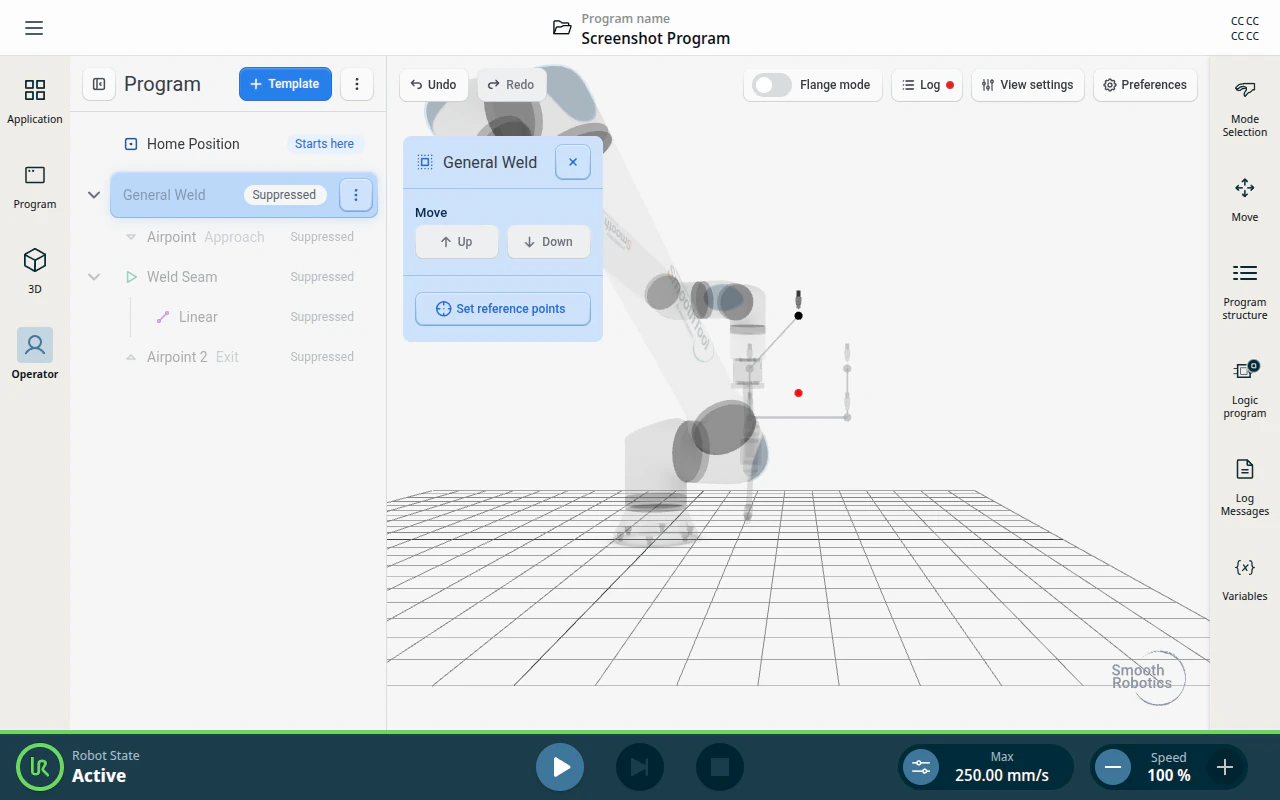Viewport: 1280px width, 800px height.
Task: Click the Stop playback button
Action: (720, 767)
